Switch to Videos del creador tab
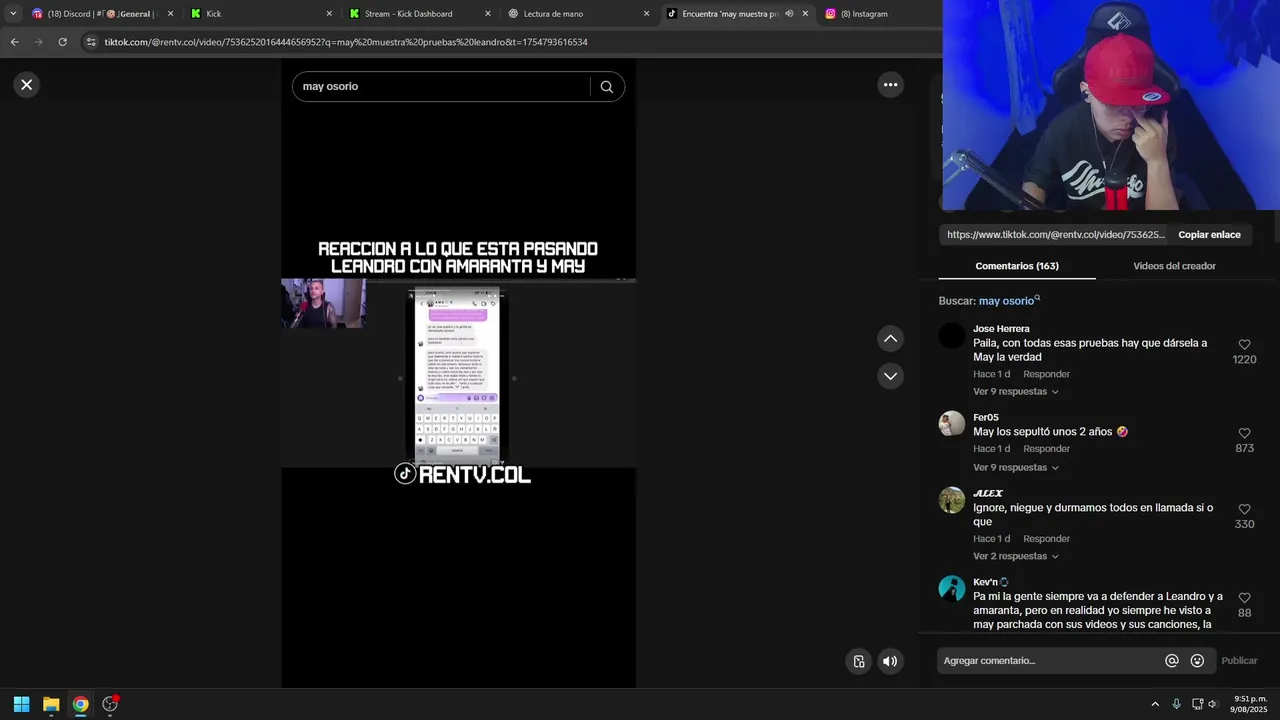This screenshot has width=1280, height=720. 1174,266
